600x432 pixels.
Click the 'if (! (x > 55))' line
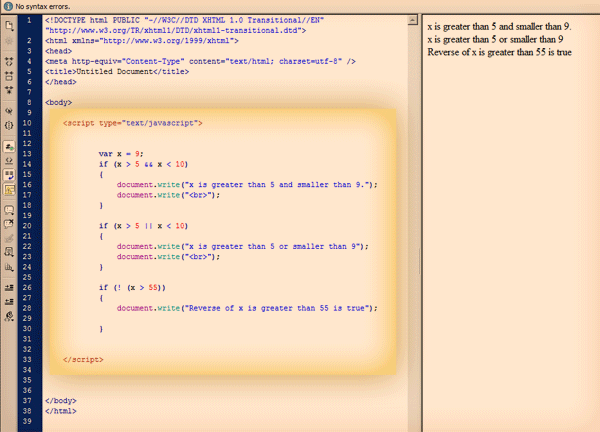(x=132, y=287)
